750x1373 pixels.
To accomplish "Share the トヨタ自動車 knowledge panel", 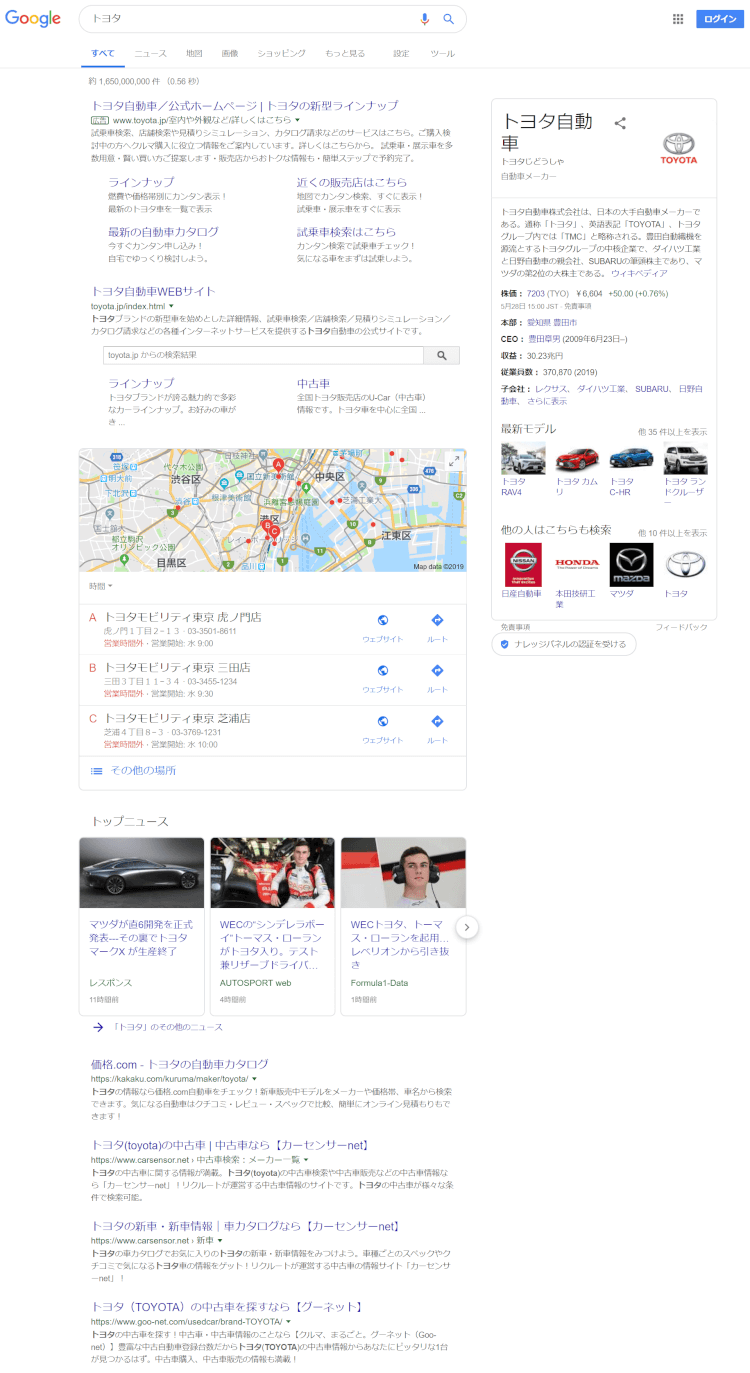I will pos(620,123).
